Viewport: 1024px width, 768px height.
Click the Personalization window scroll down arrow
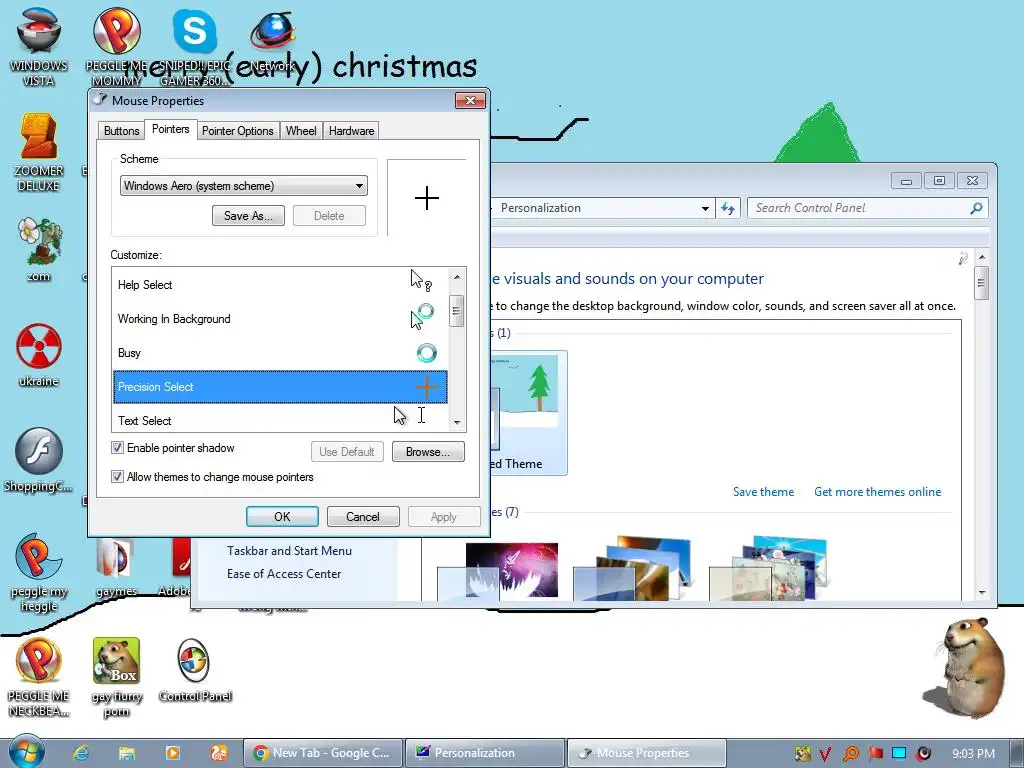click(982, 592)
